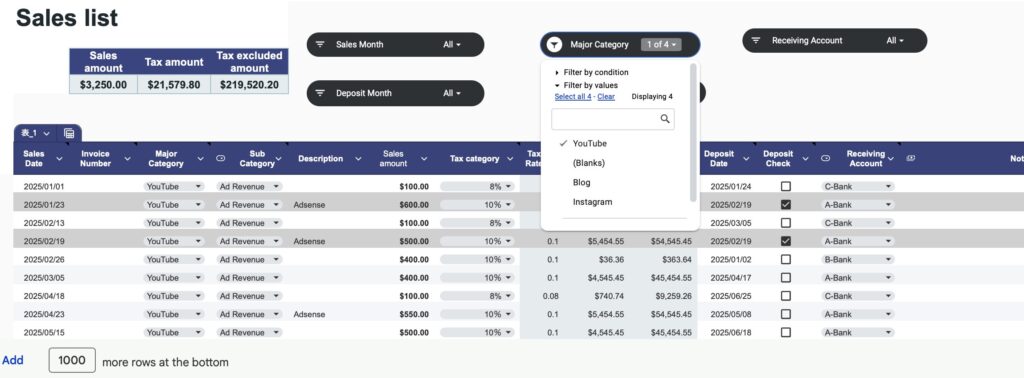Toggle the Deposit Check box for deposit 2025/06/18

click(x=786, y=332)
